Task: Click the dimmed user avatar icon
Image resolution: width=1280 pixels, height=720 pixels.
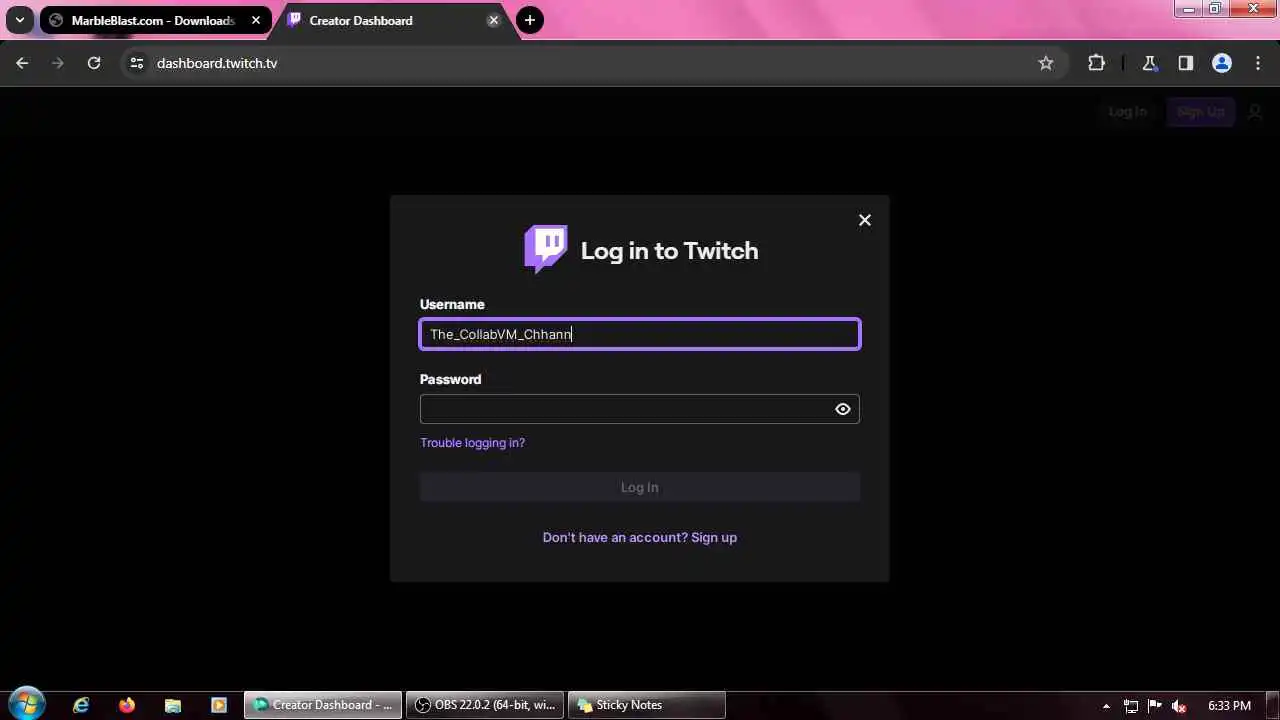Action: tap(1255, 112)
